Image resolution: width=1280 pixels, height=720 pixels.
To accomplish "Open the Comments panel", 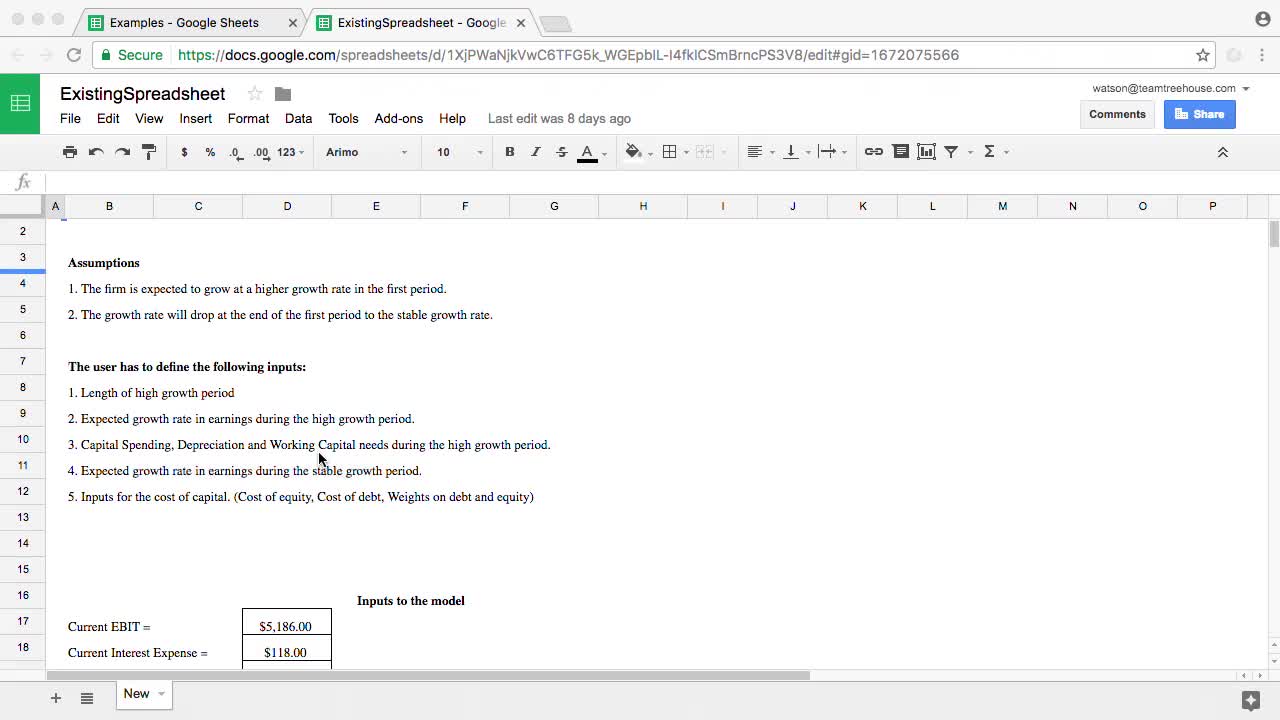I will tap(1117, 114).
